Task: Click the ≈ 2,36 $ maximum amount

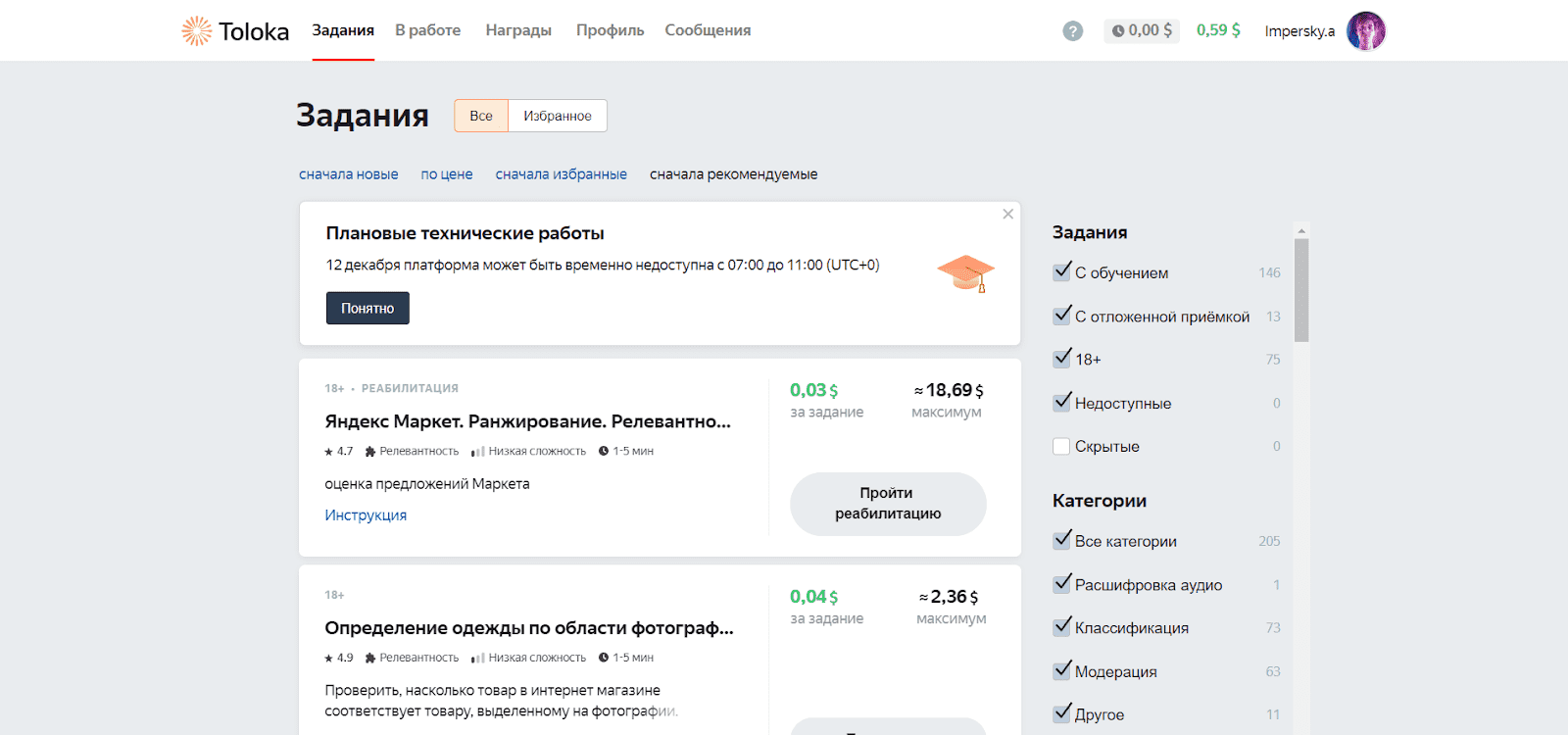Action: (x=949, y=597)
